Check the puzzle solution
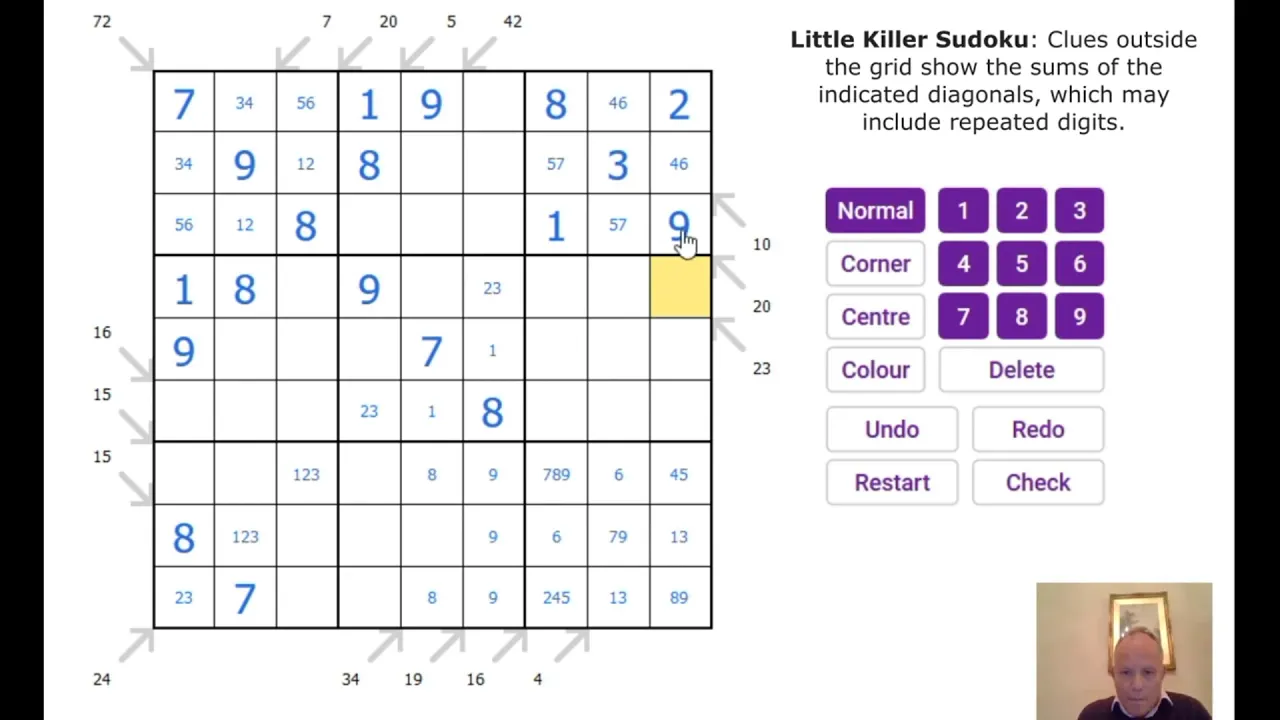This screenshot has height=720, width=1280. tap(1038, 483)
